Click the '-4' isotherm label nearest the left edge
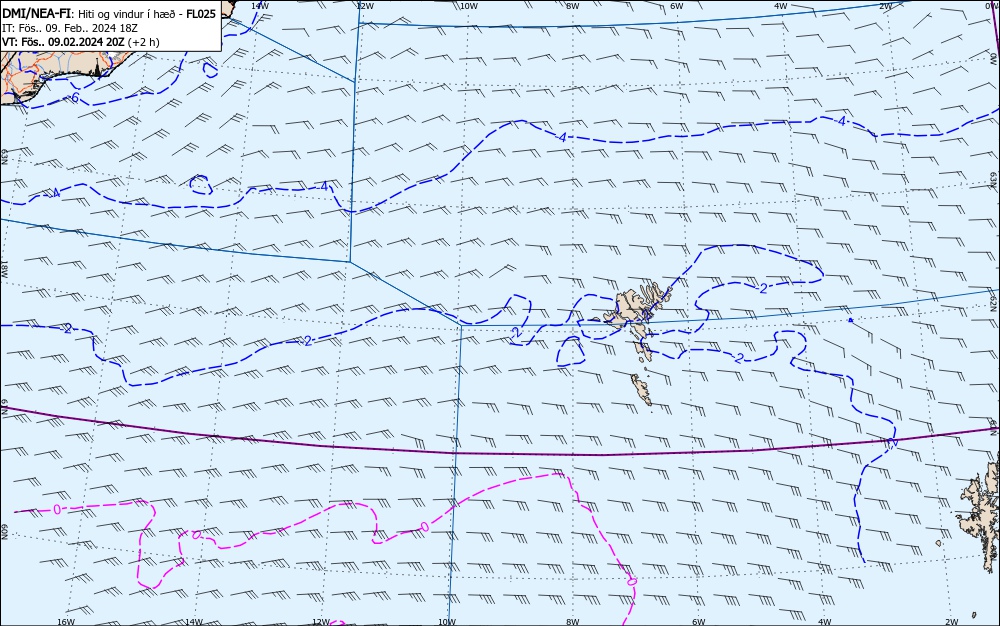 pyautogui.click(x=55, y=193)
